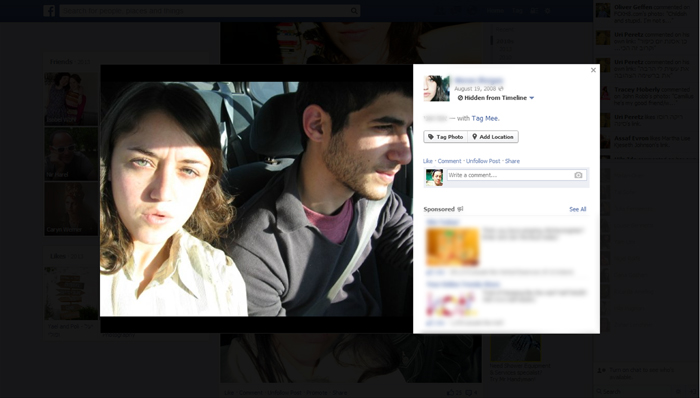Click the Add Location button
This screenshot has width=700, height=398.
[x=493, y=137]
